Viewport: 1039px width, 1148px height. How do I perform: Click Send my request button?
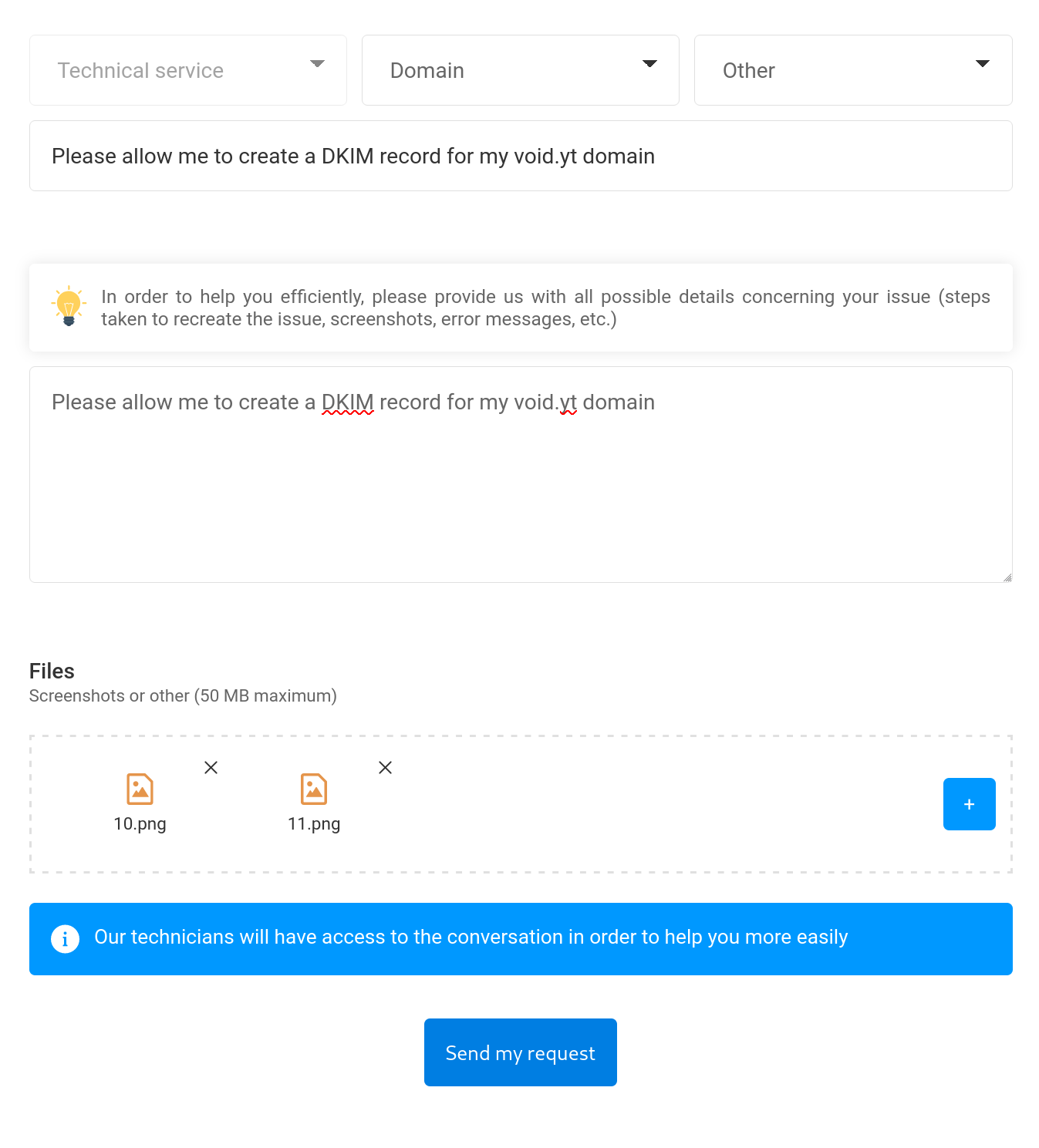click(x=521, y=1052)
